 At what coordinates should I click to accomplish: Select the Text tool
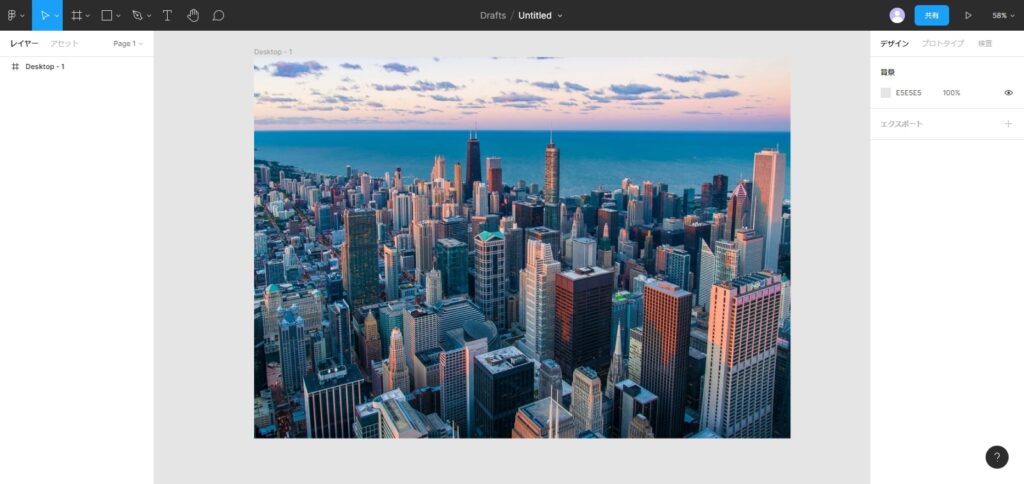(167, 15)
